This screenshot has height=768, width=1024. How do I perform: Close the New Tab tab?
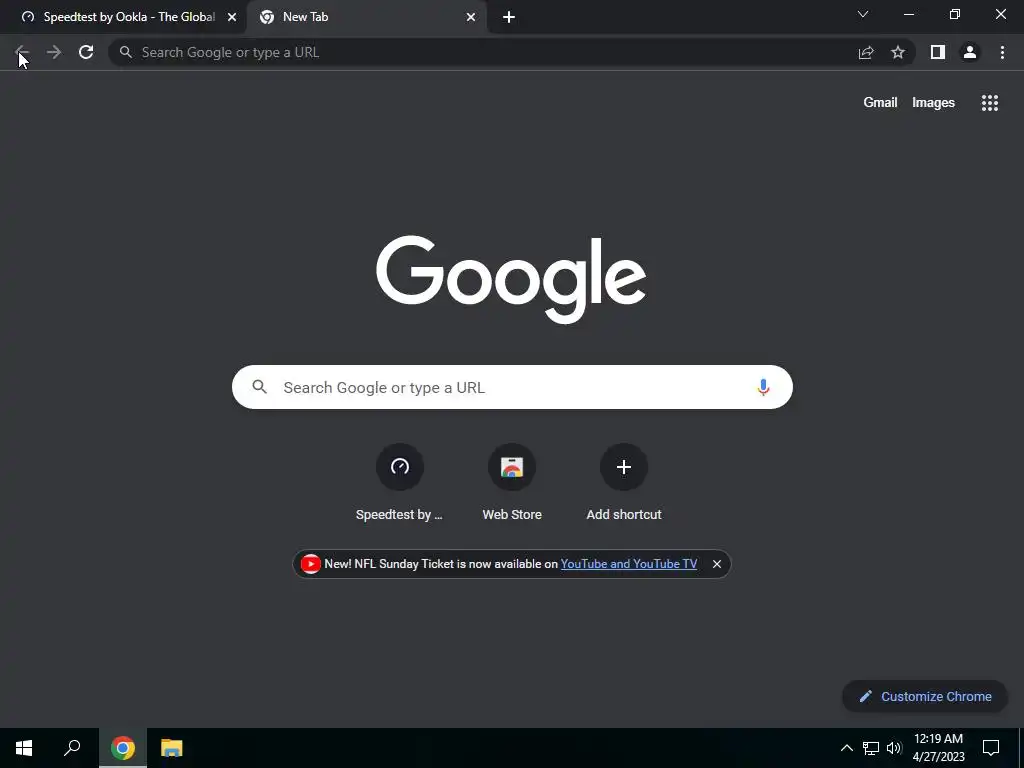click(x=471, y=17)
